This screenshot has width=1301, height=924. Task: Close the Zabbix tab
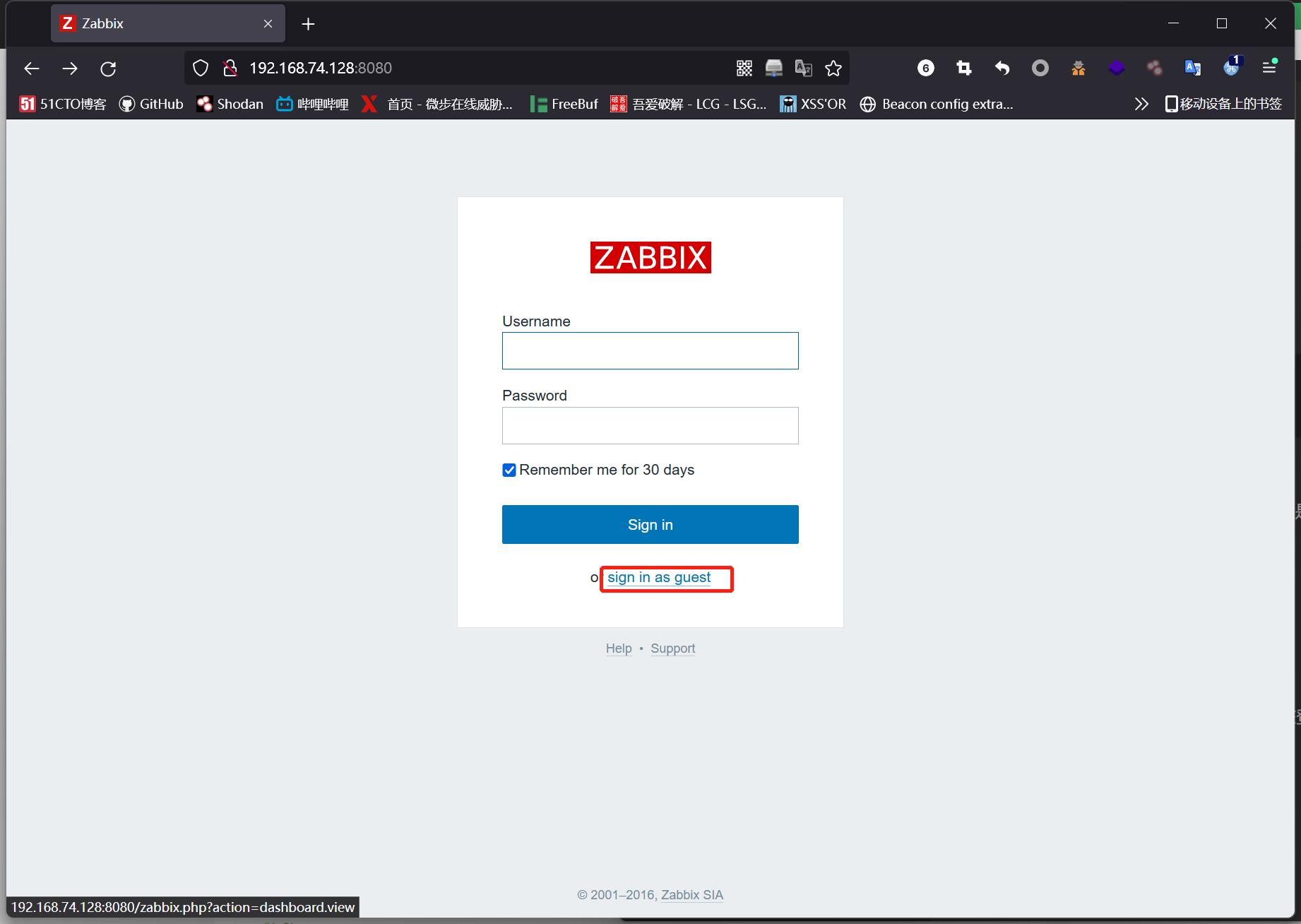[268, 24]
